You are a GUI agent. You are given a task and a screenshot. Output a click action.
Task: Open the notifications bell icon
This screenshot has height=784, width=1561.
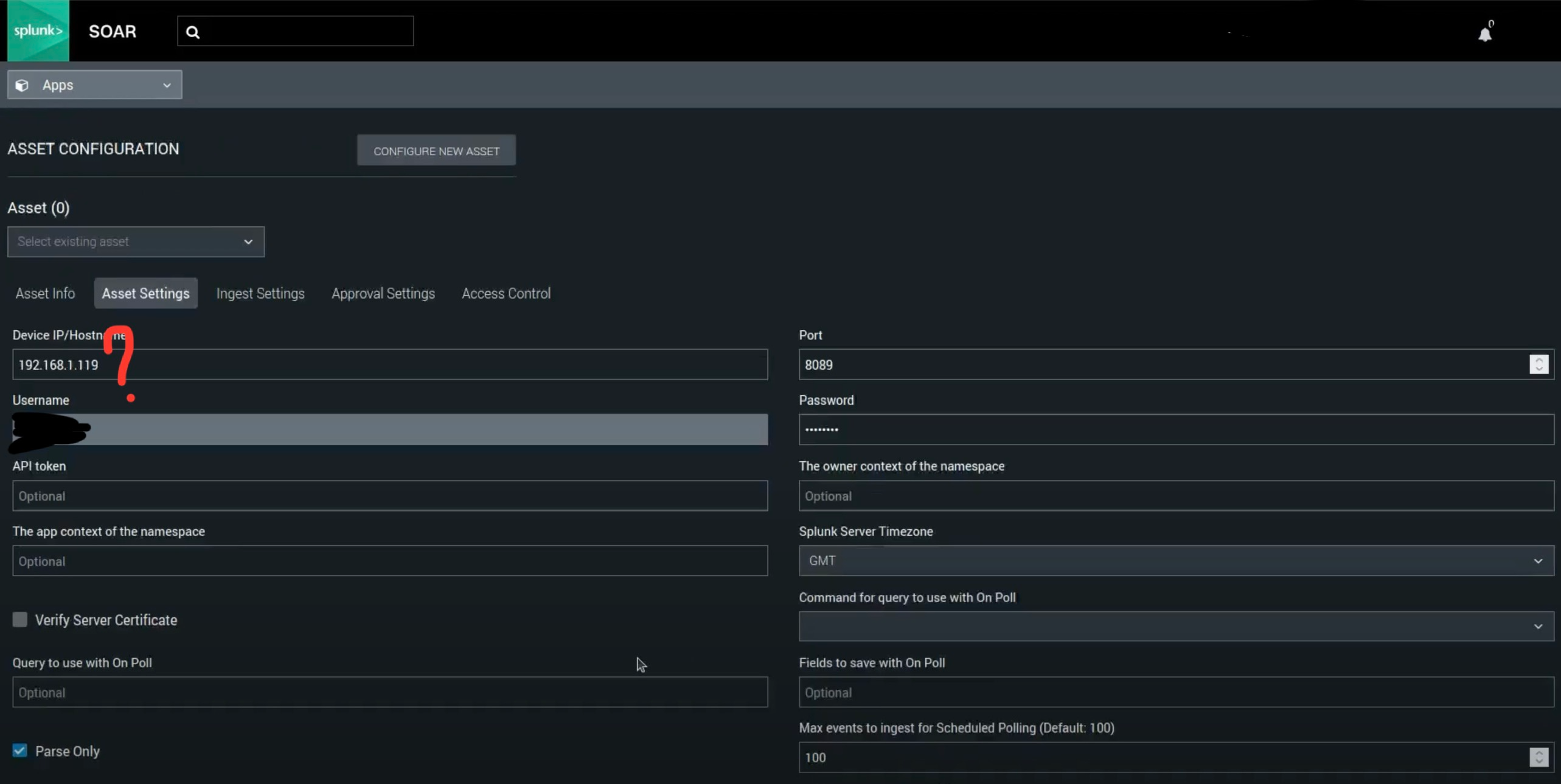[x=1485, y=34]
